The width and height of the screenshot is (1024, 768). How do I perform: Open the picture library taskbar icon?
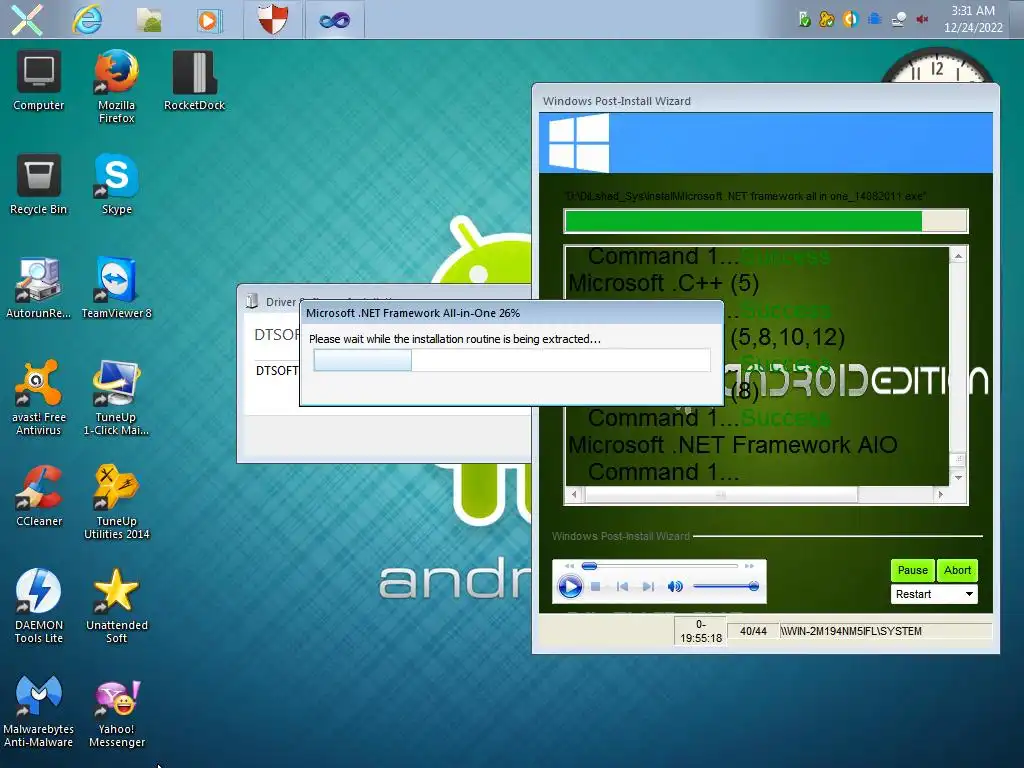(x=150, y=20)
